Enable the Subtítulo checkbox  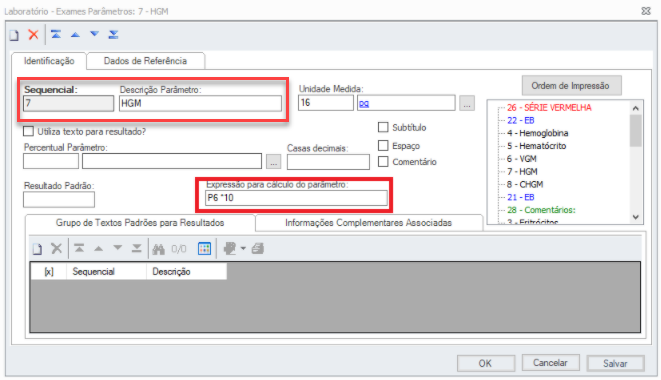[383, 127]
